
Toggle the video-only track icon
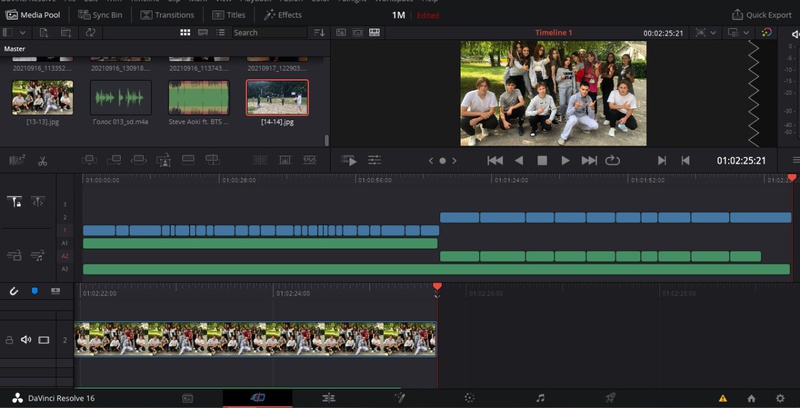(14, 256)
